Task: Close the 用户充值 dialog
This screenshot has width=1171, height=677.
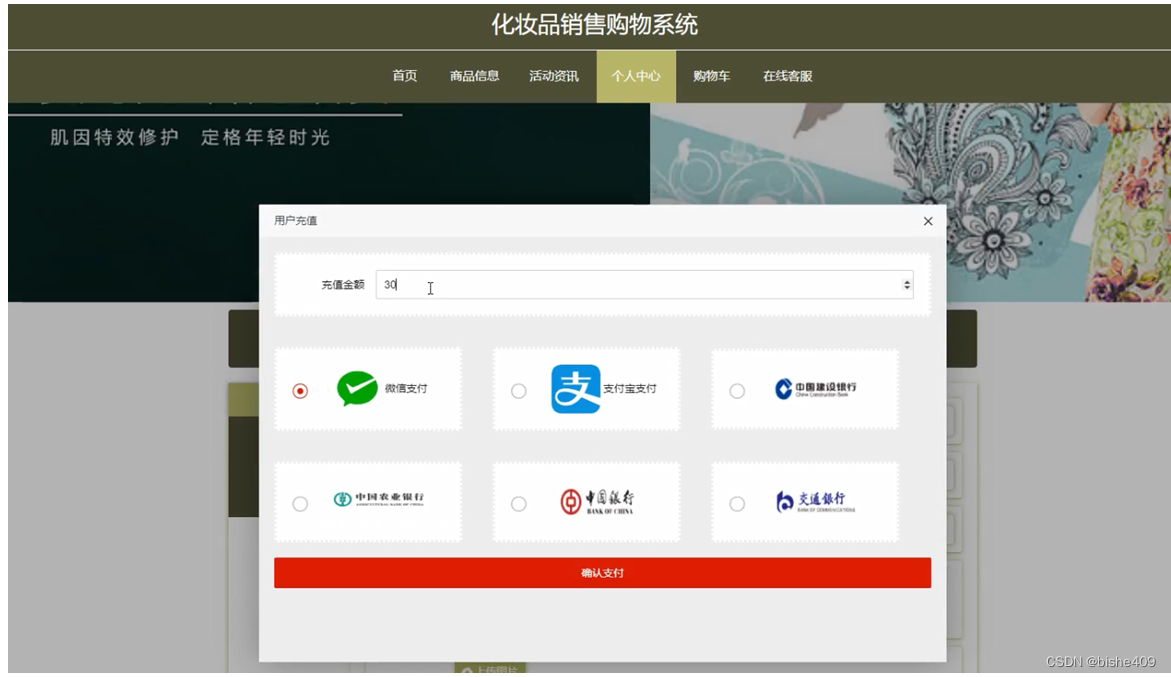Action: [928, 221]
